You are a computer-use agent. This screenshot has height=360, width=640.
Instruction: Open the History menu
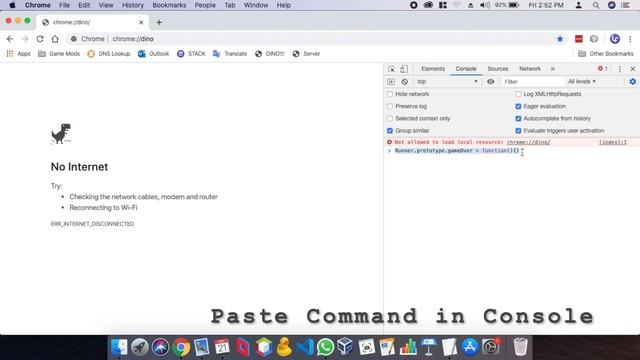point(133,5)
